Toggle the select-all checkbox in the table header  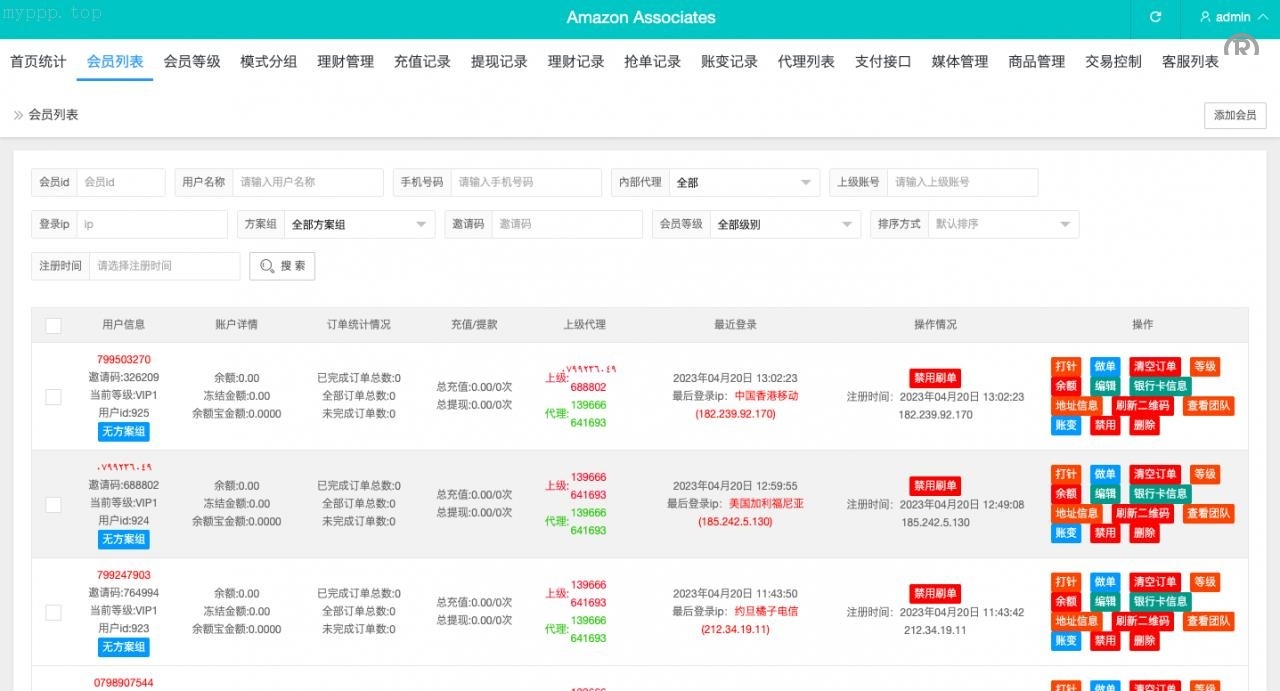(54, 325)
